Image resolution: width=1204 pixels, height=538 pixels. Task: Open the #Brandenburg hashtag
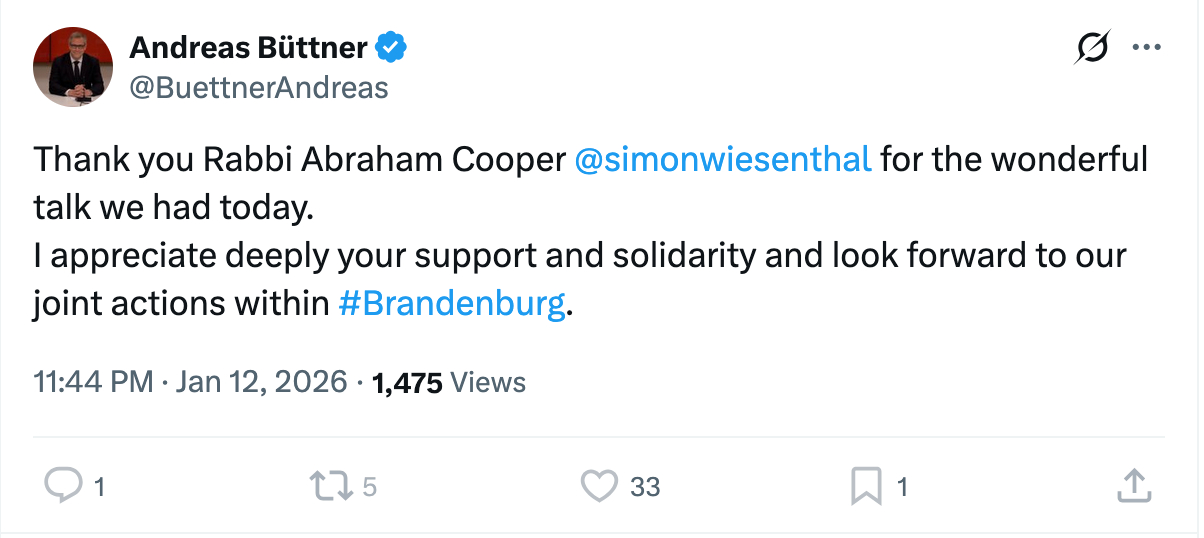click(452, 303)
